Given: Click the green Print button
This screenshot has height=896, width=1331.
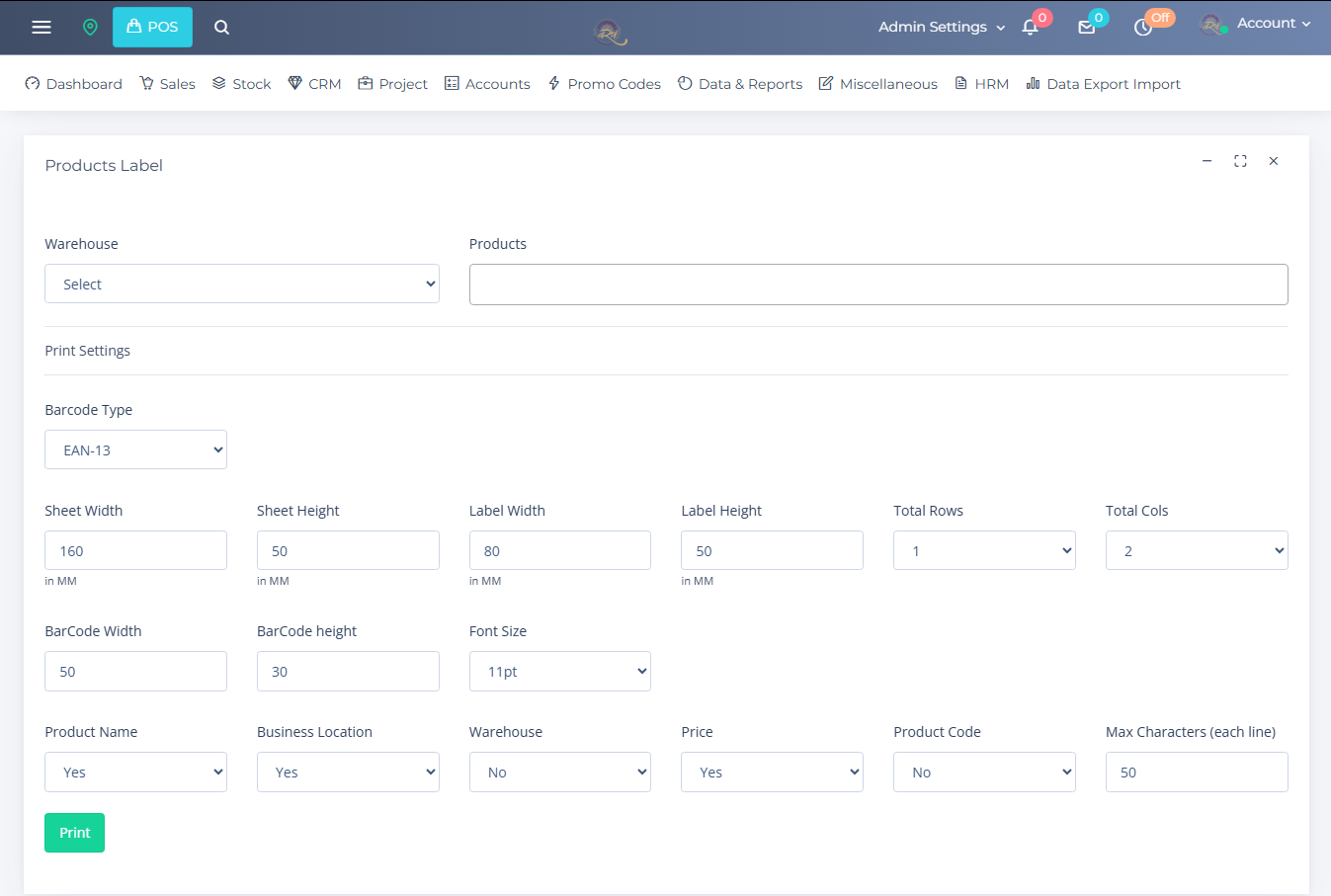Looking at the screenshot, I should click(x=74, y=833).
